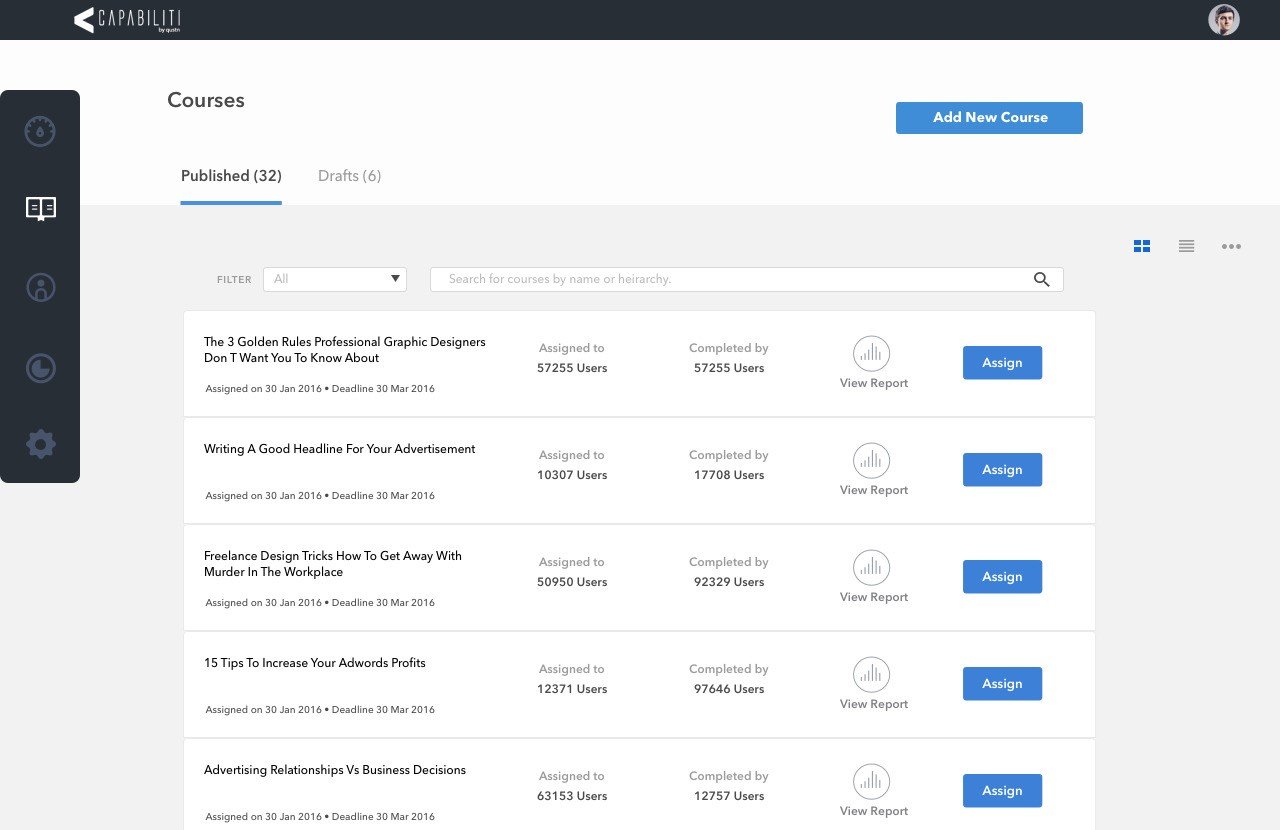
Task: View report icon for Advertising Relationships course
Action: pyautogui.click(x=871, y=781)
